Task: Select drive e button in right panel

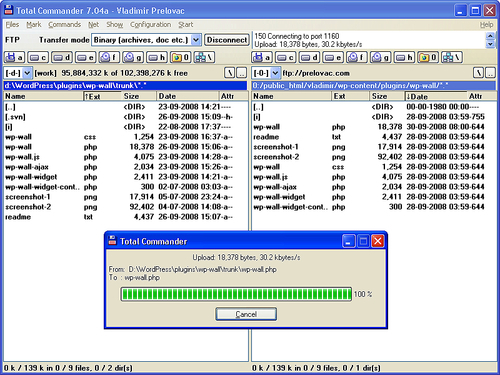Action: 333,57
